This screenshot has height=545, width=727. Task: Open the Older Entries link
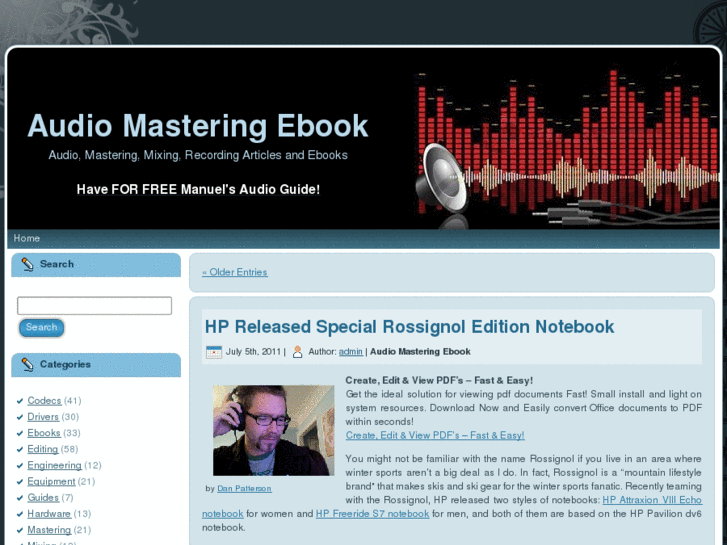tap(235, 272)
